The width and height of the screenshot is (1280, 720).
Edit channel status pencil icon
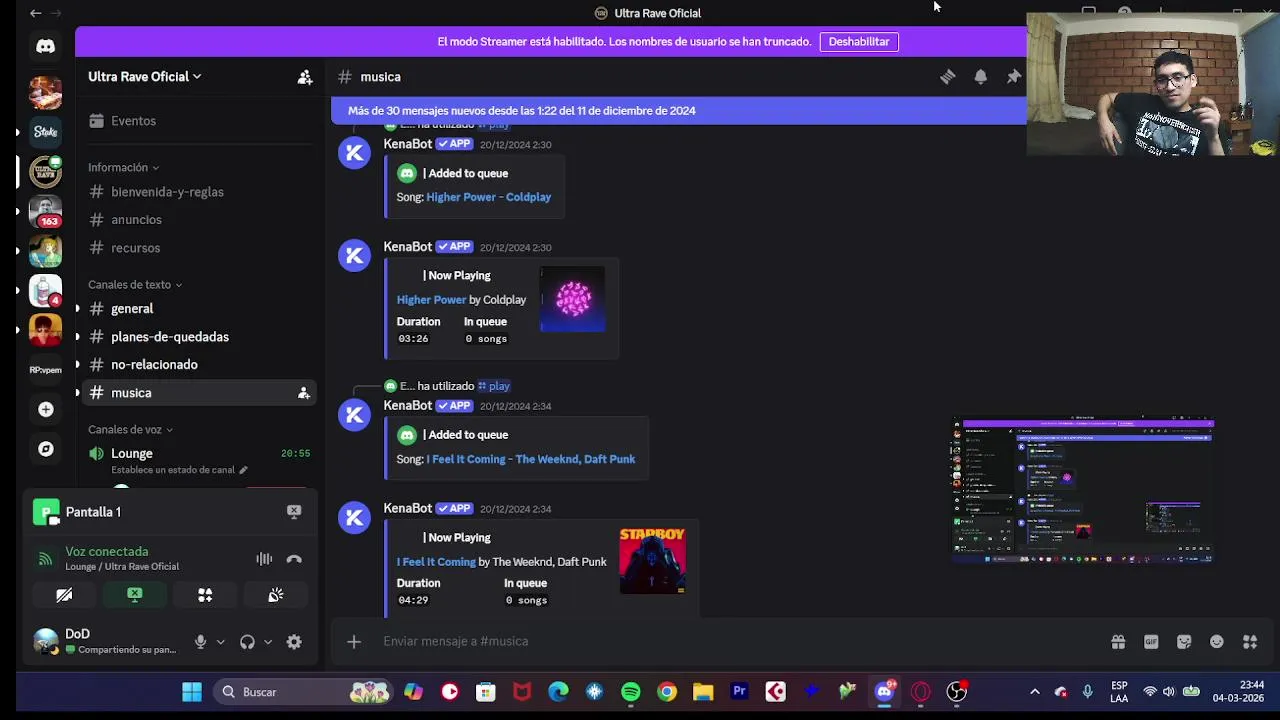[242, 470]
